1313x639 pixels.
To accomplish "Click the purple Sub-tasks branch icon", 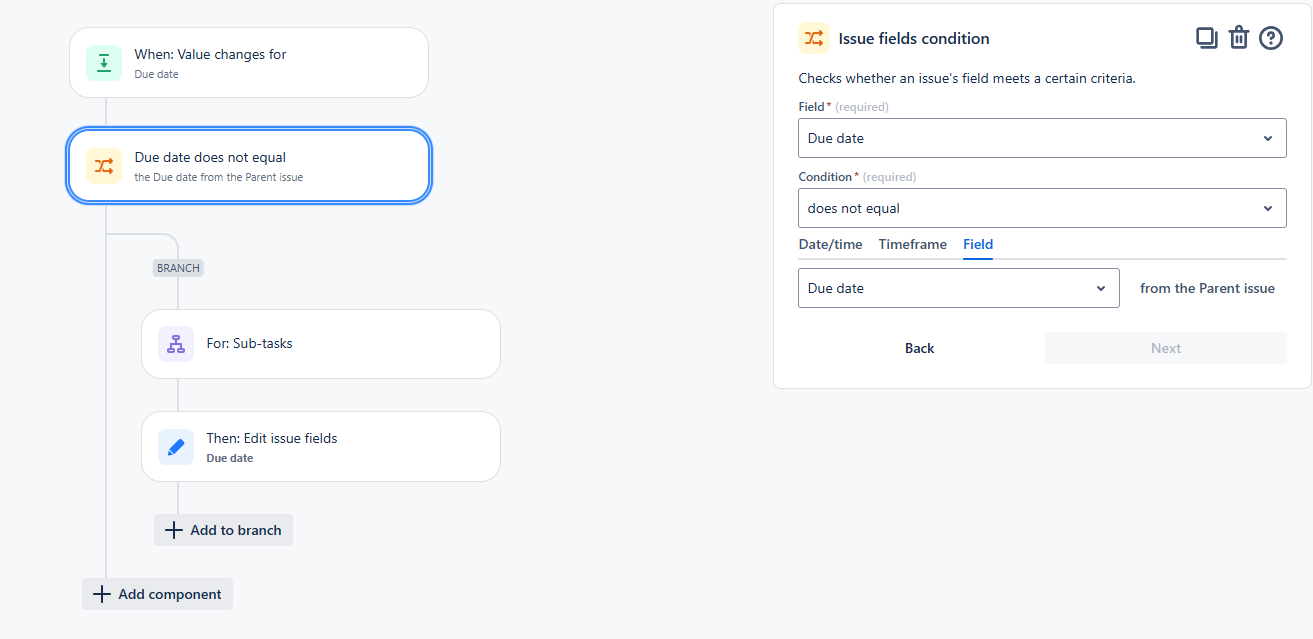I will [176, 344].
